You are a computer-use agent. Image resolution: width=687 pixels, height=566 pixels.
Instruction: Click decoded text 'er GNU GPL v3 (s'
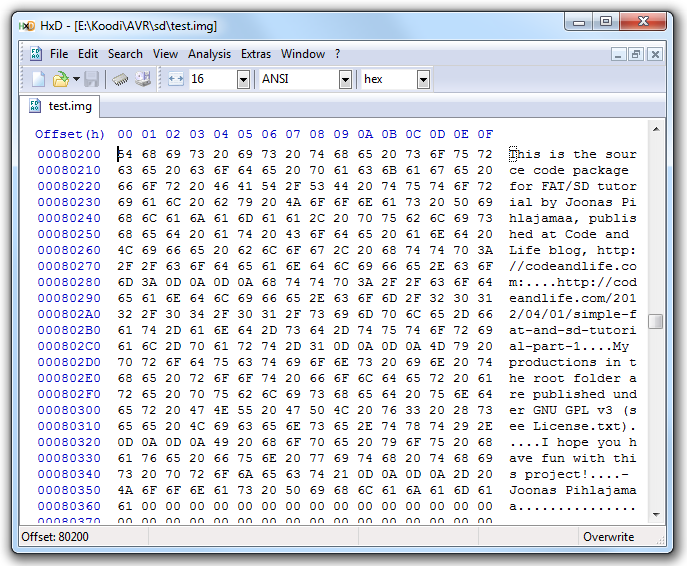(573, 410)
